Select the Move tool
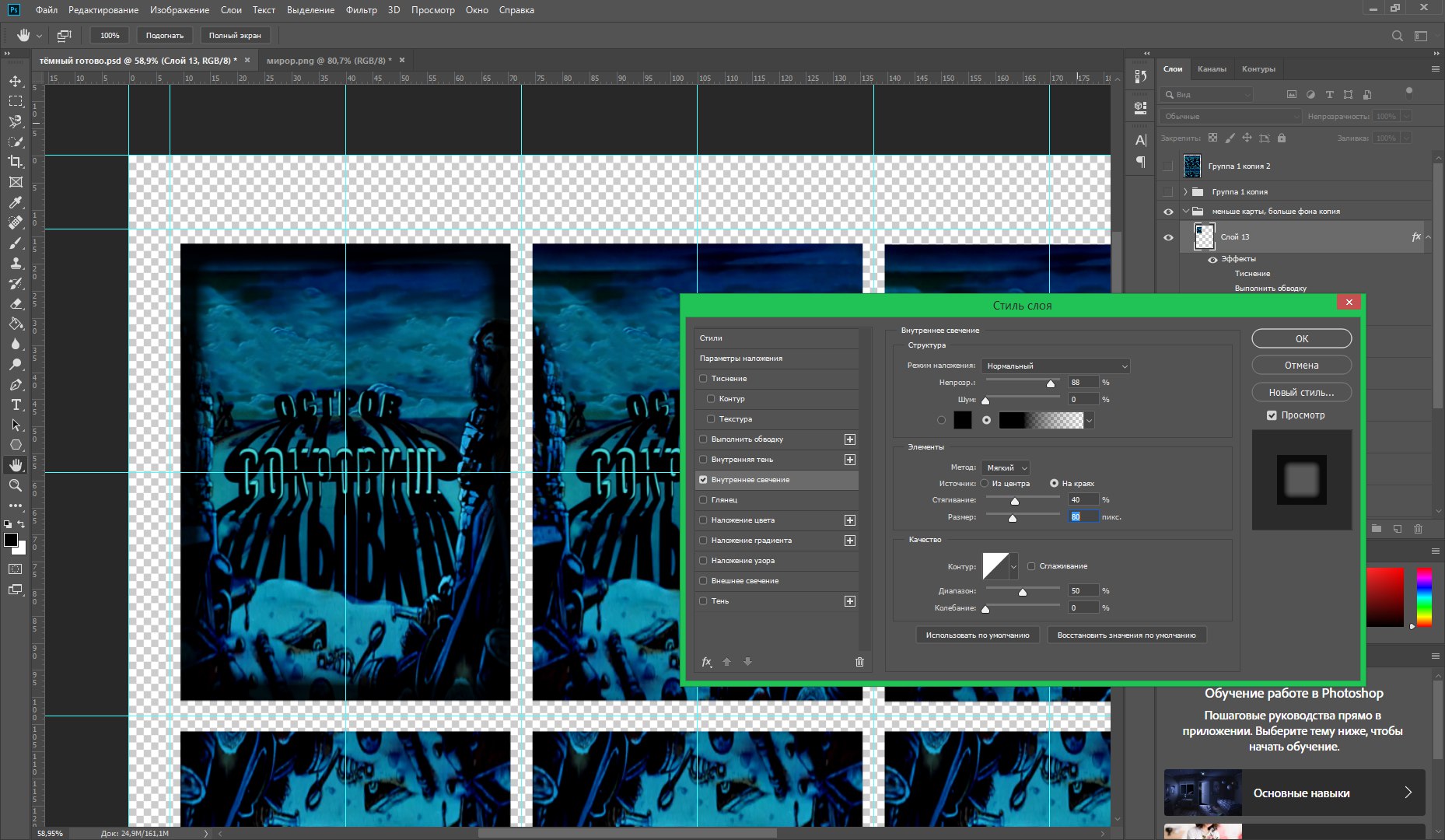Screen dimensions: 1445x840 16,81
